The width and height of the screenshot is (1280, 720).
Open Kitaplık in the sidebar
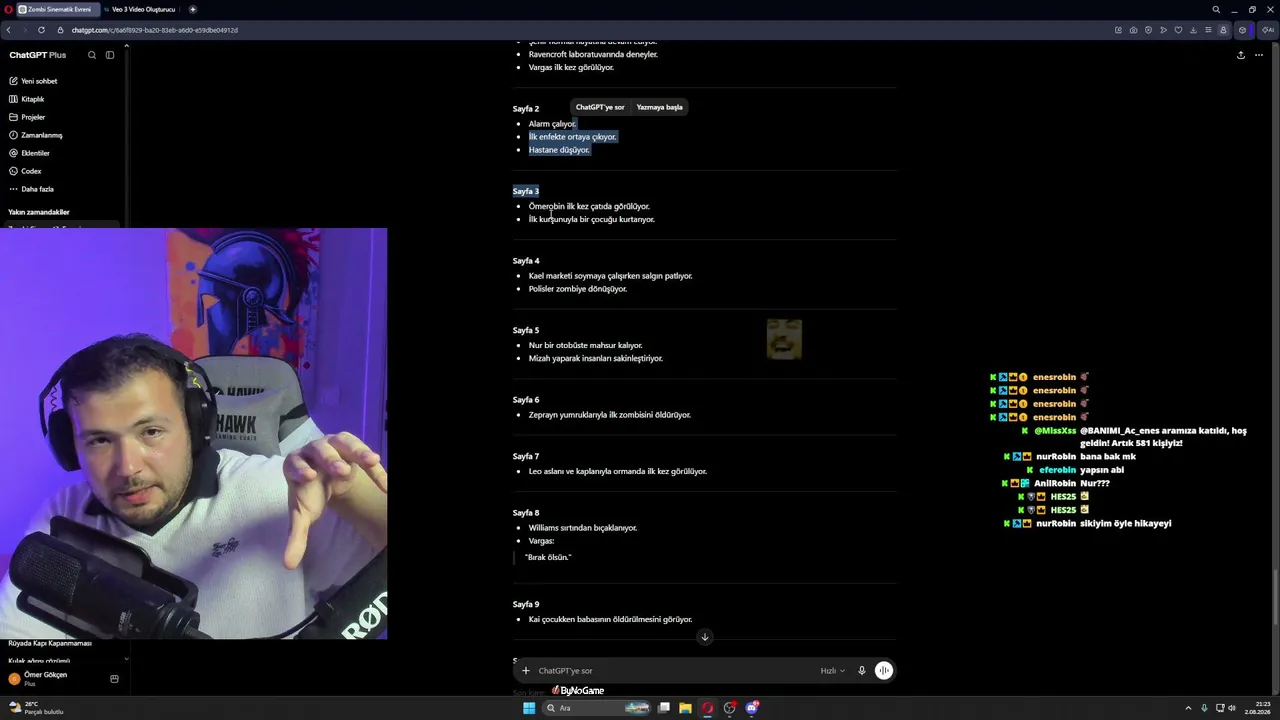pyautogui.click(x=27, y=99)
